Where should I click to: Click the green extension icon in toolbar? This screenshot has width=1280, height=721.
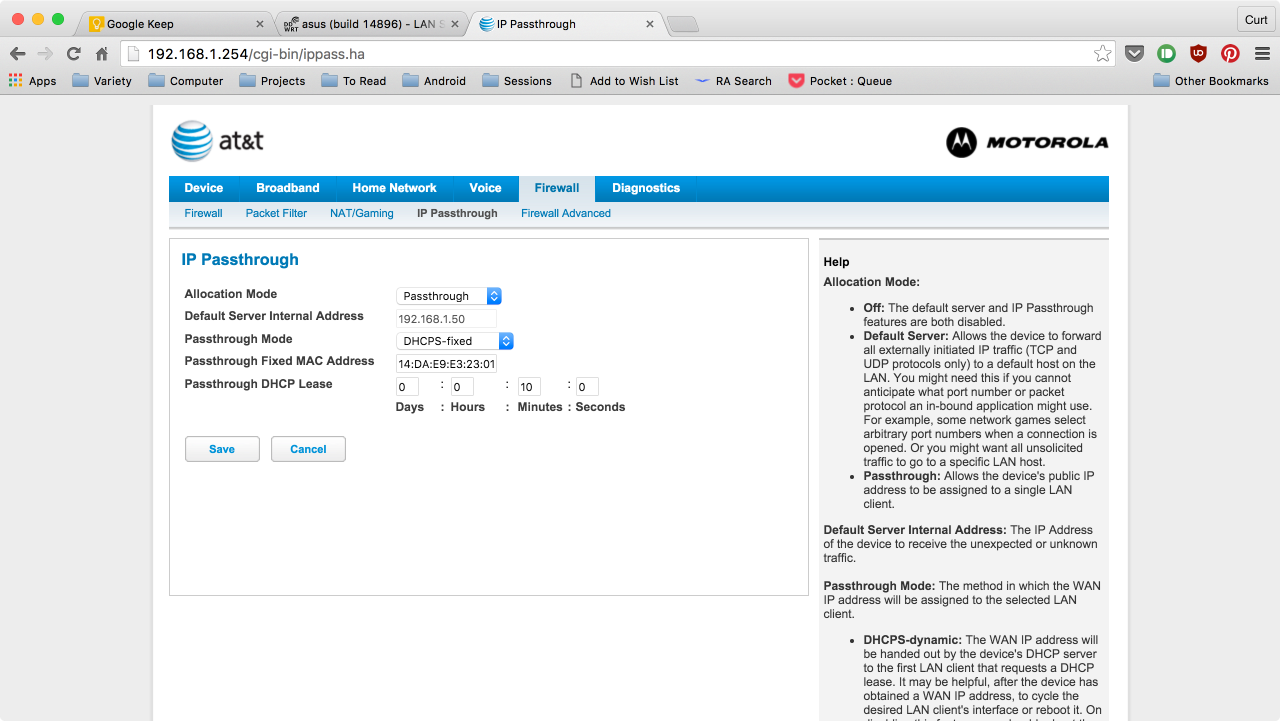[1166, 54]
